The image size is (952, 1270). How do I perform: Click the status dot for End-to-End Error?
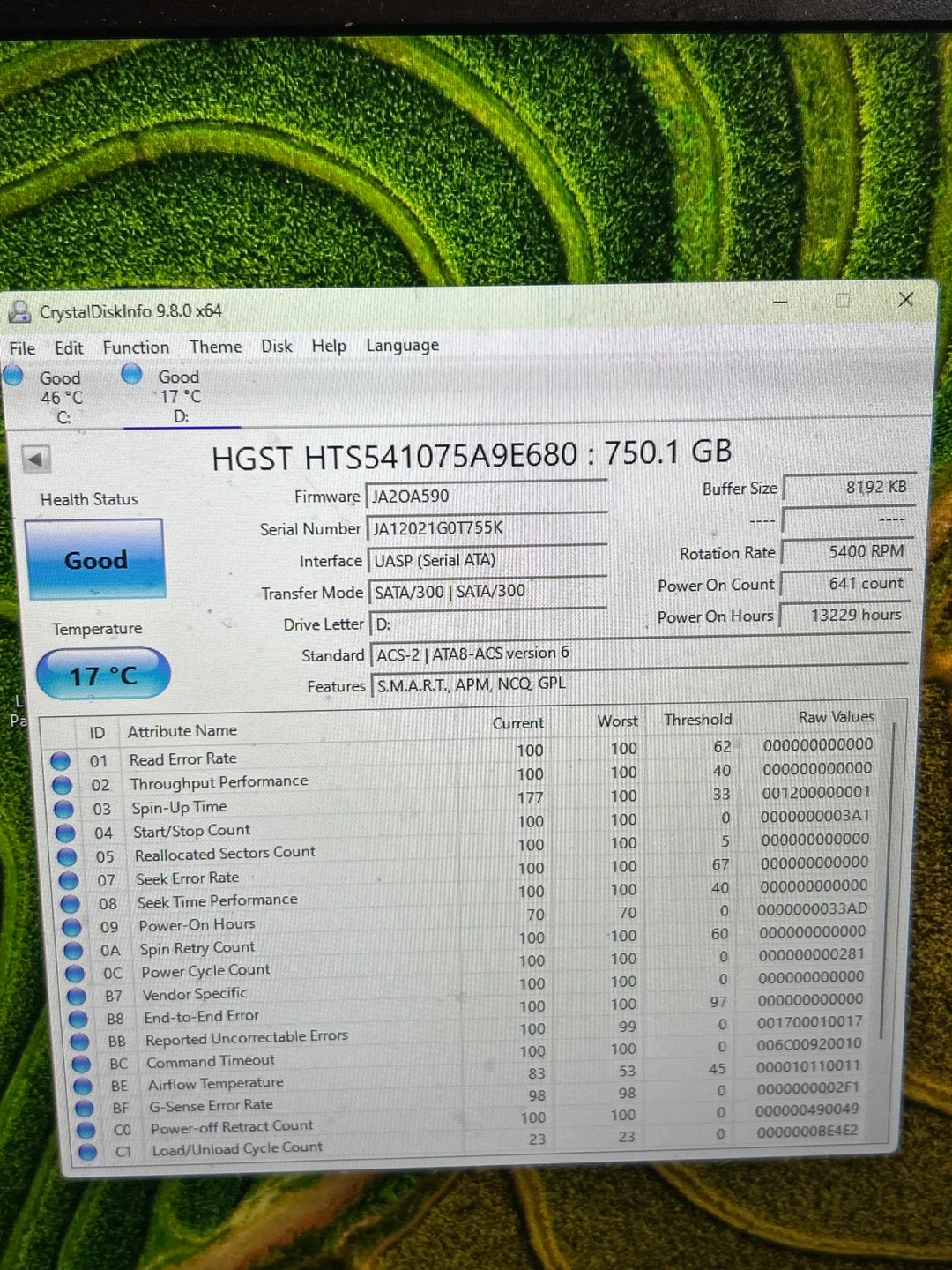point(78,1020)
